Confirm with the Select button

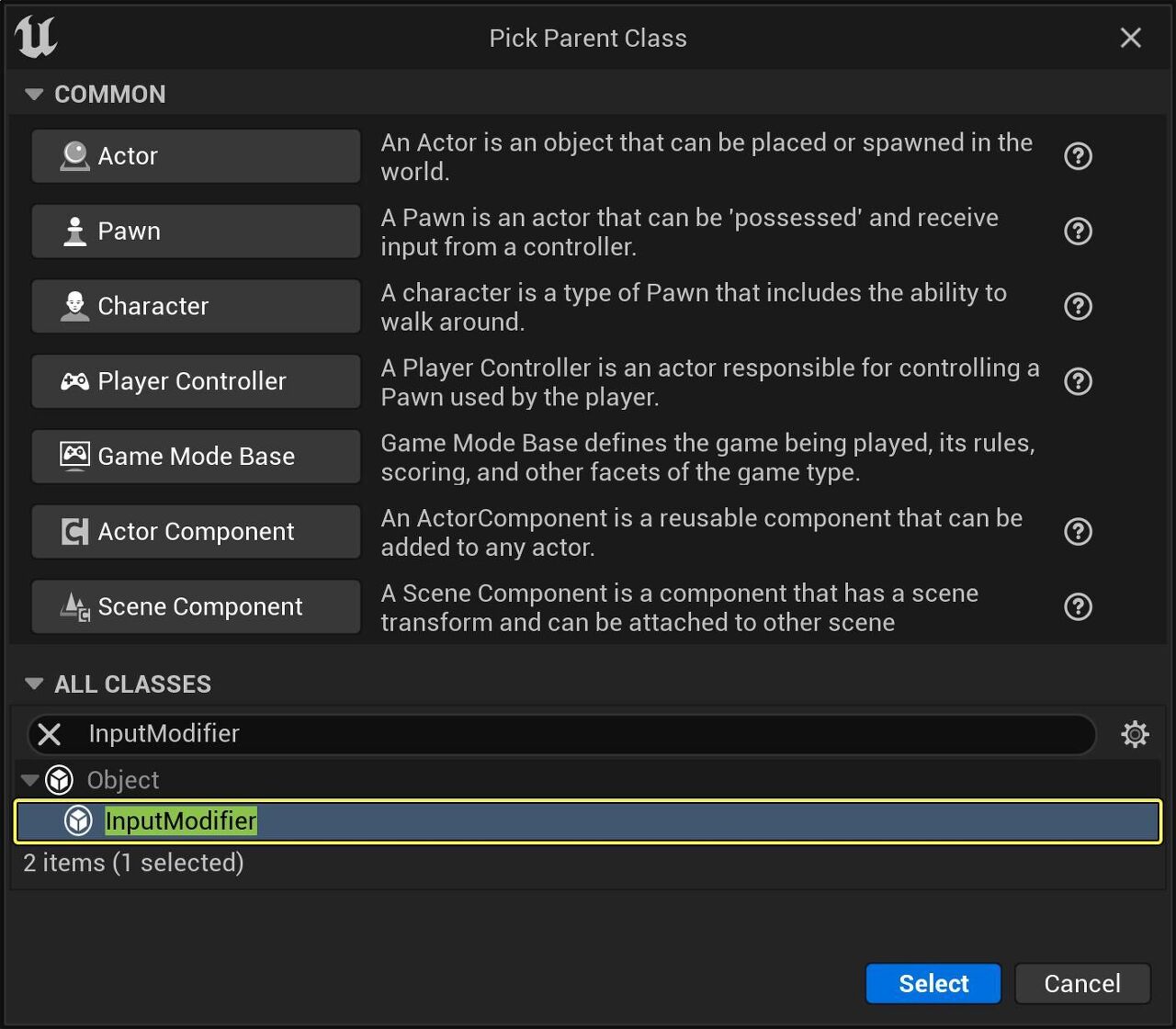coord(933,983)
